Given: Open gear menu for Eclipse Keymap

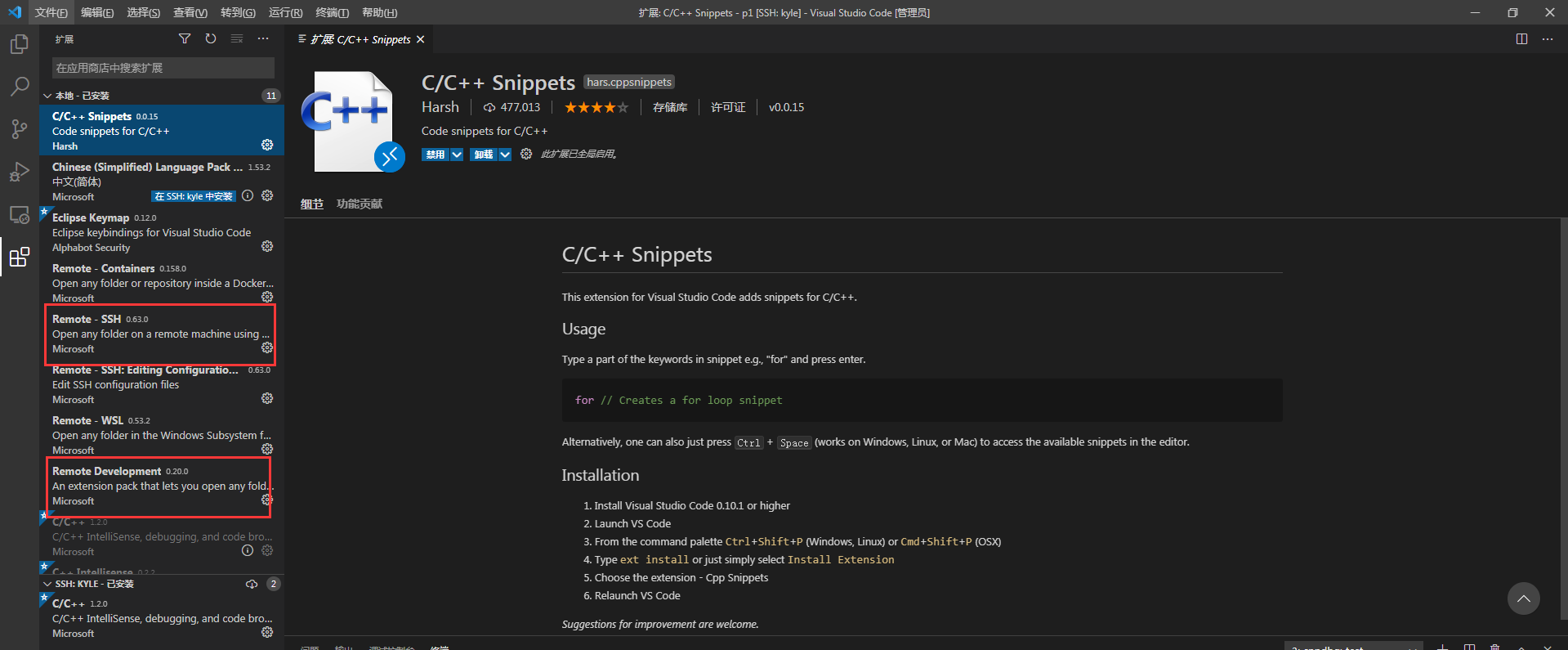Looking at the screenshot, I should (x=267, y=246).
